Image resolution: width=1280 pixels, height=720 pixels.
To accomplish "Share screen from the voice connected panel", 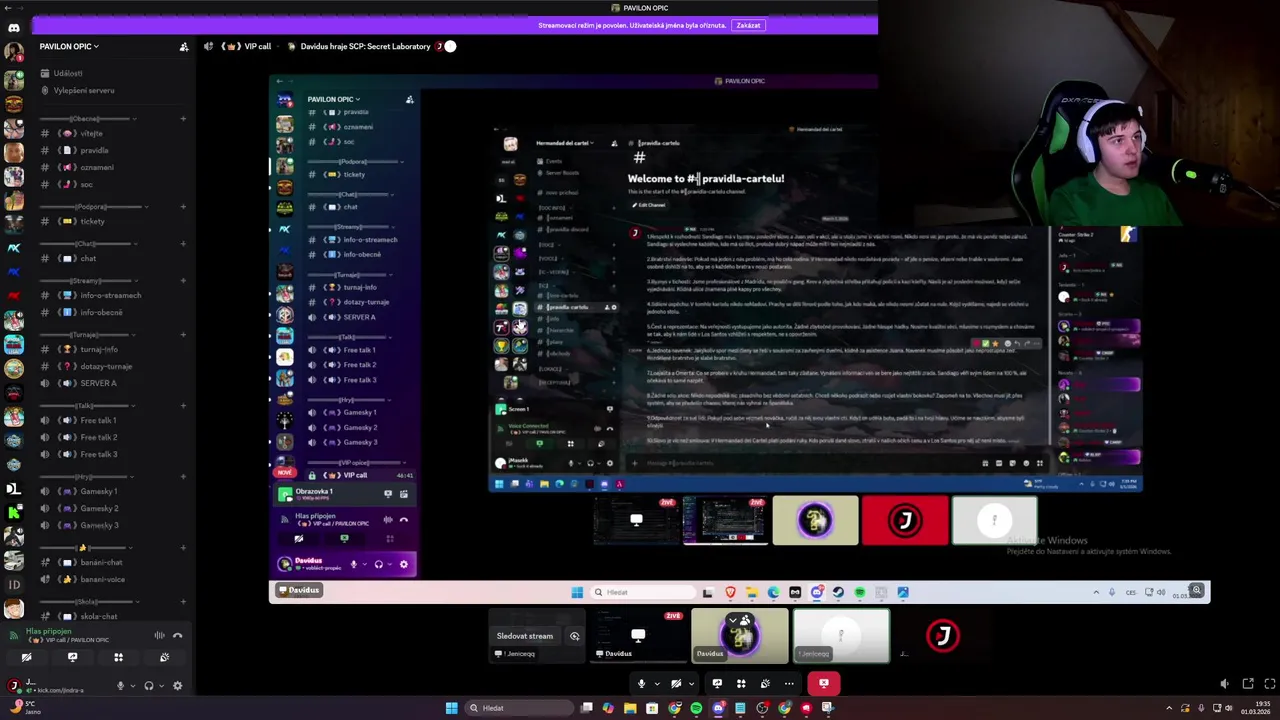I will tap(72, 657).
